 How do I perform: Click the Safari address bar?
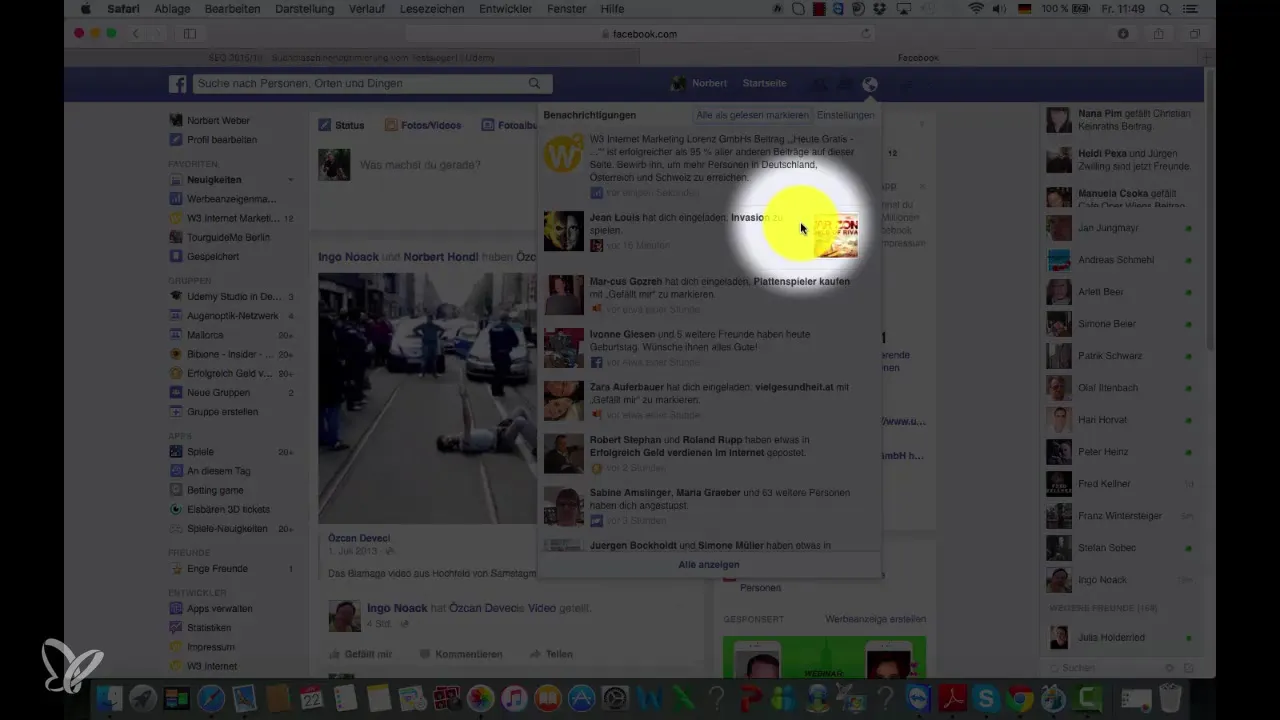(x=640, y=34)
